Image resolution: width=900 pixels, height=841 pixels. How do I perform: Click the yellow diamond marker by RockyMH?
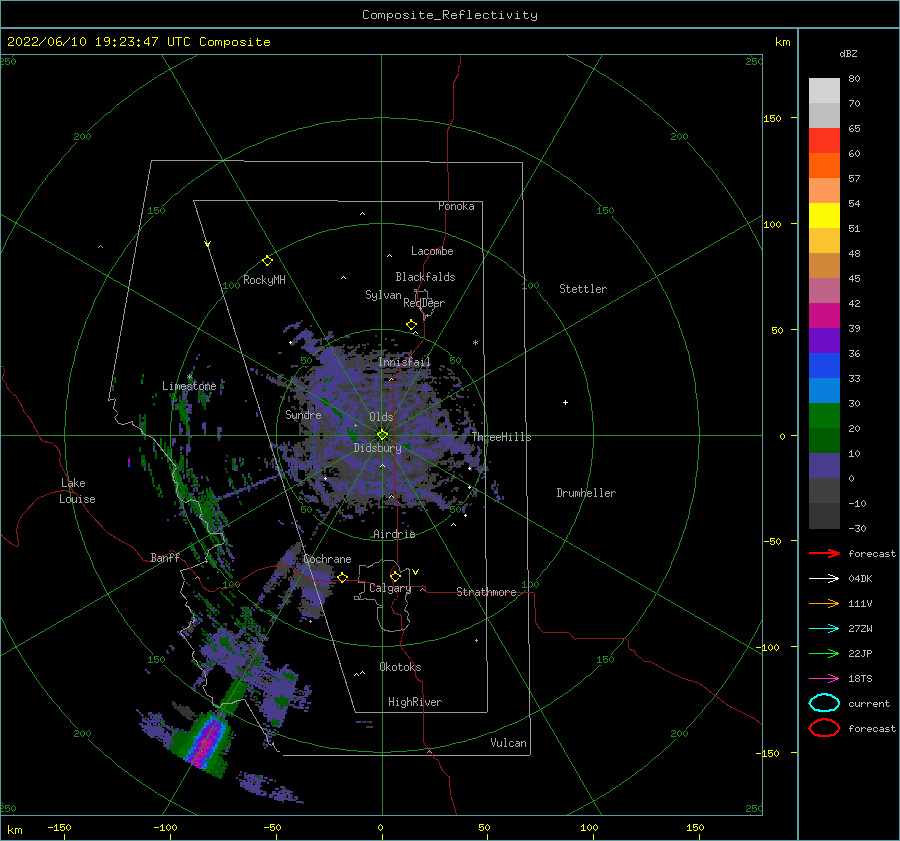267,261
